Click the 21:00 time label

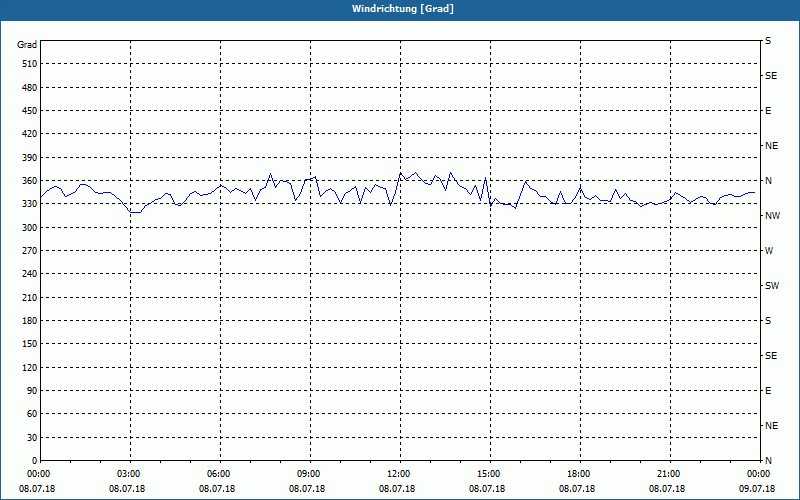click(x=670, y=474)
